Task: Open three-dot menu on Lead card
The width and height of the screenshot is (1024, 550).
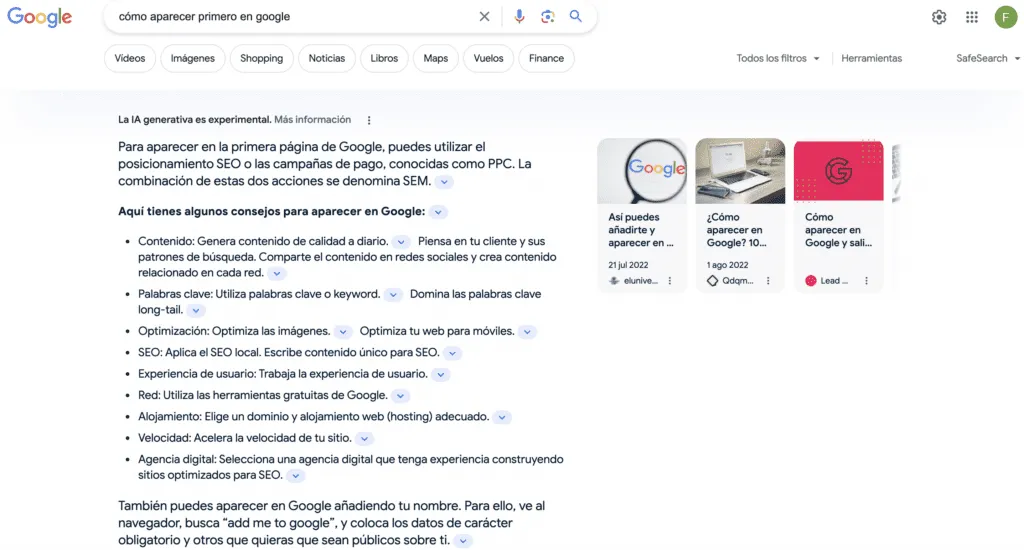Action: coord(867,281)
